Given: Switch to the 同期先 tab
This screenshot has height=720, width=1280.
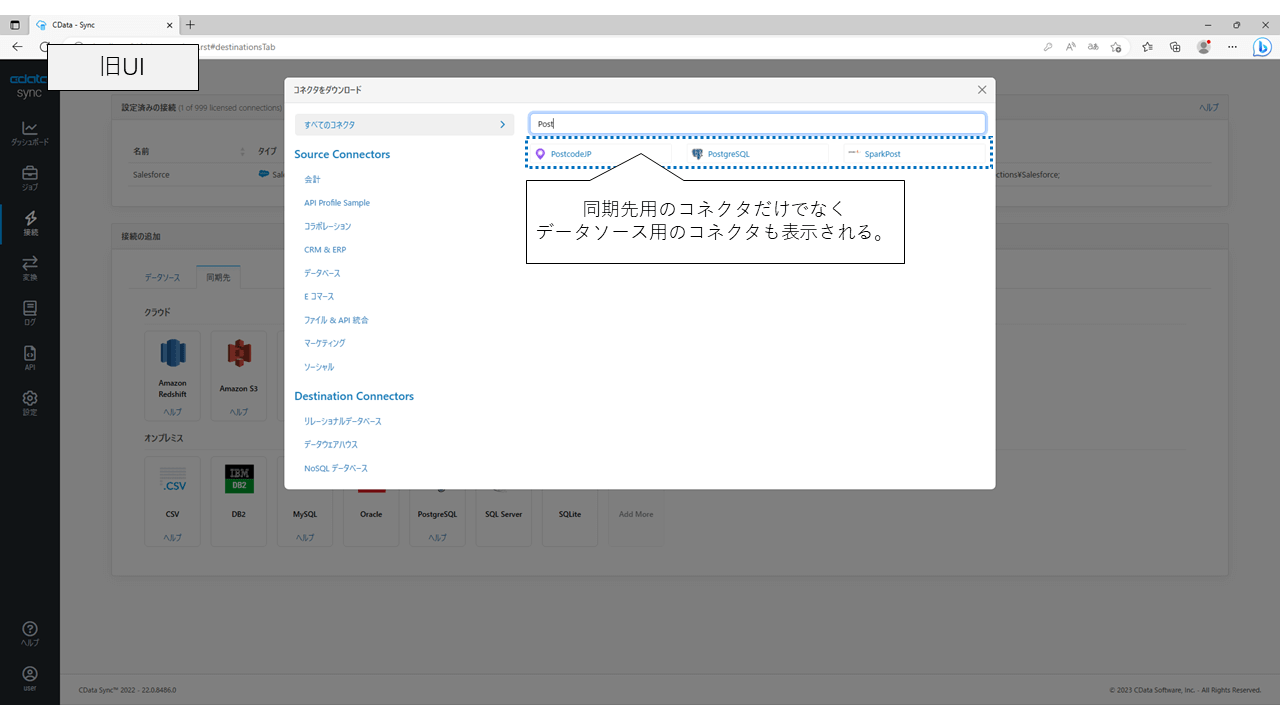Looking at the screenshot, I should (x=218, y=277).
